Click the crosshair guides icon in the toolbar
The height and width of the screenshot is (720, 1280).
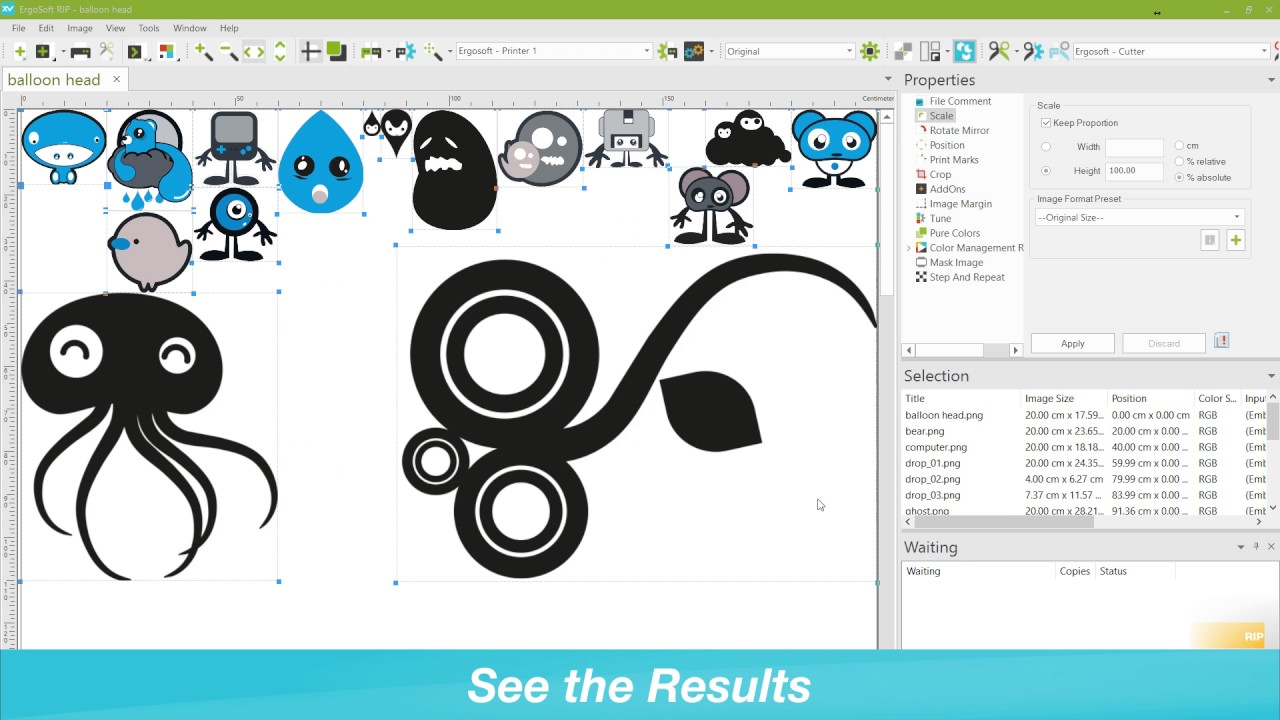pyautogui.click(x=310, y=52)
